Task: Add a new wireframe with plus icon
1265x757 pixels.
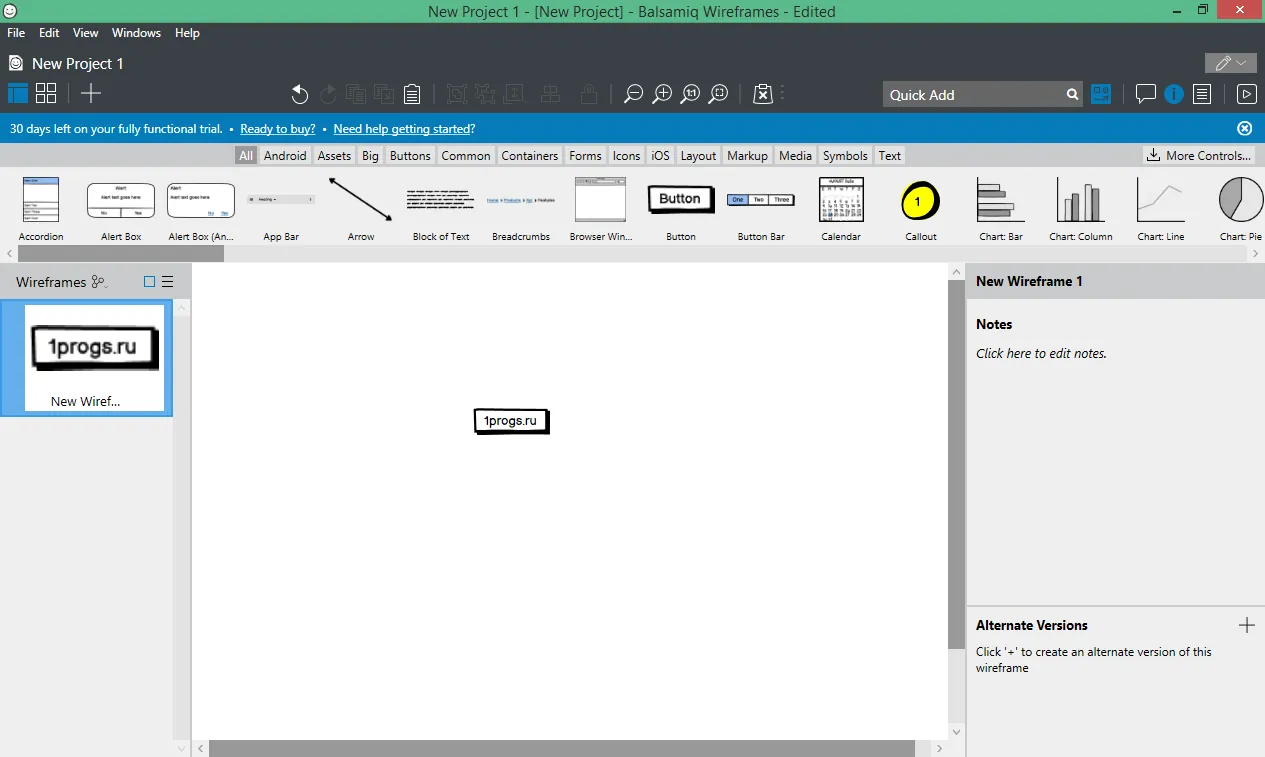Action: [x=91, y=93]
